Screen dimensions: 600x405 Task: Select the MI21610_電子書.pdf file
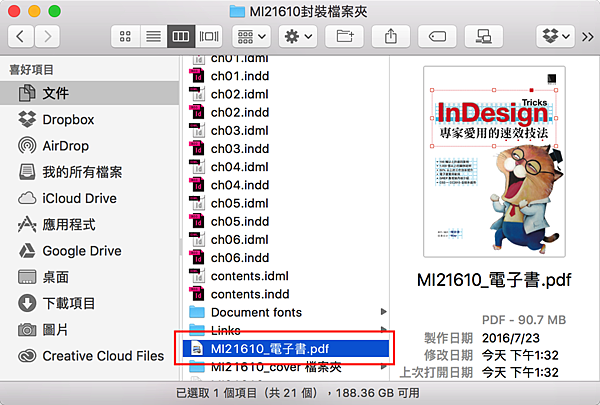pyautogui.click(x=285, y=349)
